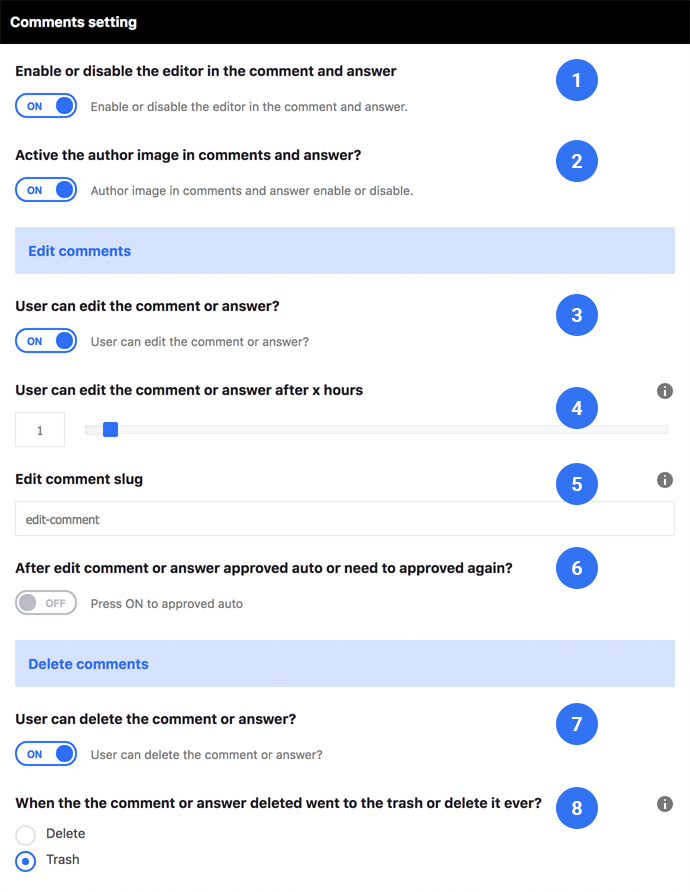The width and height of the screenshot is (690, 892).
Task: Click the blue number 2 badge
Action: point(577,161)
